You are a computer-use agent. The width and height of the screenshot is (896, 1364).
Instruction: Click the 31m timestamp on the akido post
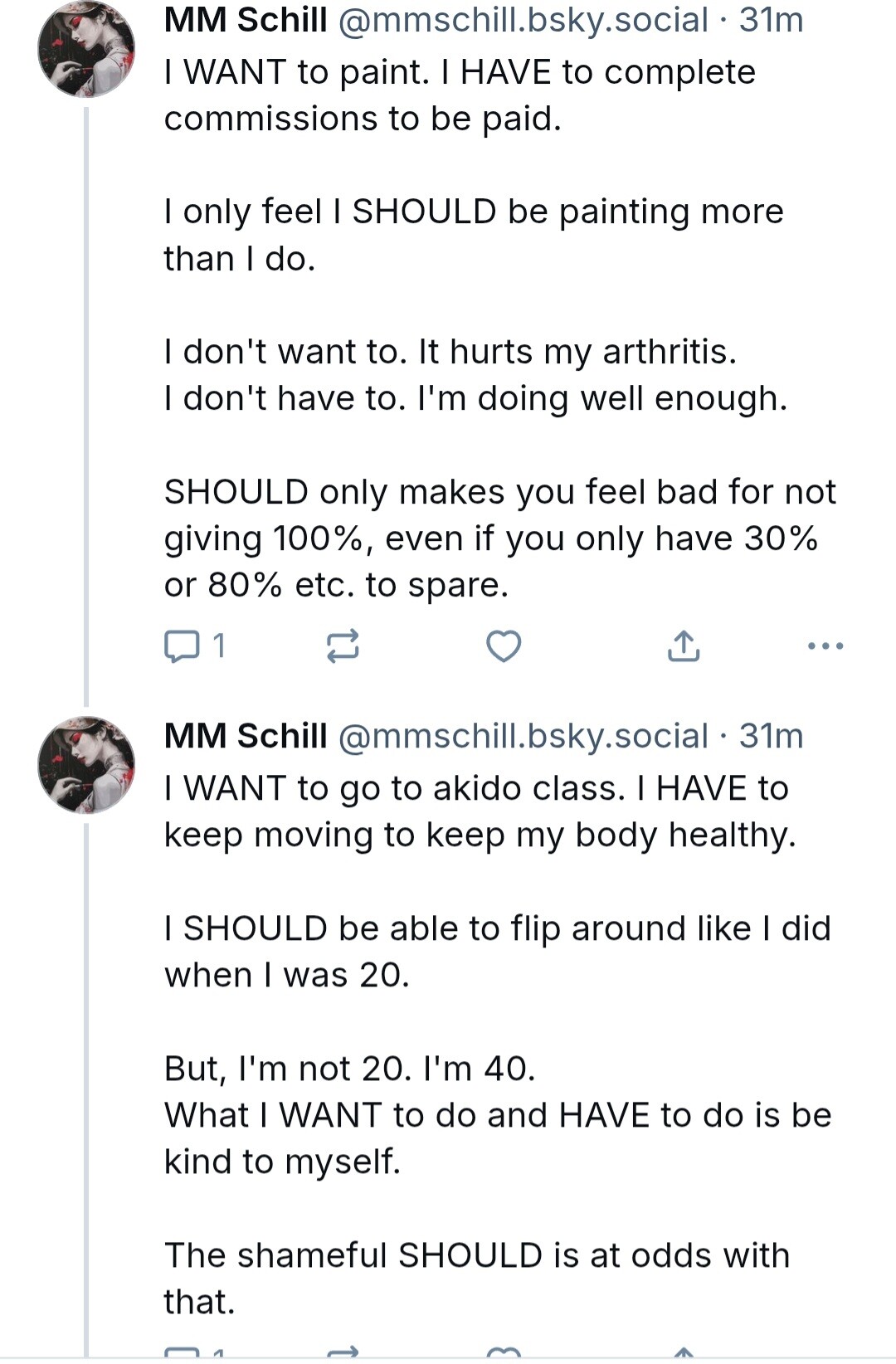pyautogui.click(x=772, y=735)
